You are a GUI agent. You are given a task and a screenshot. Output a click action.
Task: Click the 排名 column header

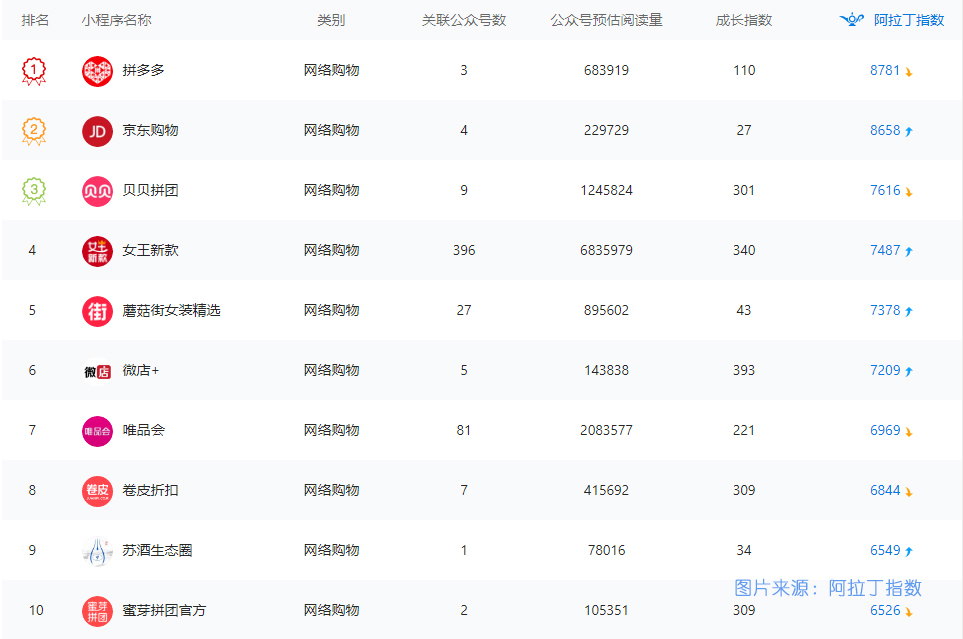pos(35,20)
